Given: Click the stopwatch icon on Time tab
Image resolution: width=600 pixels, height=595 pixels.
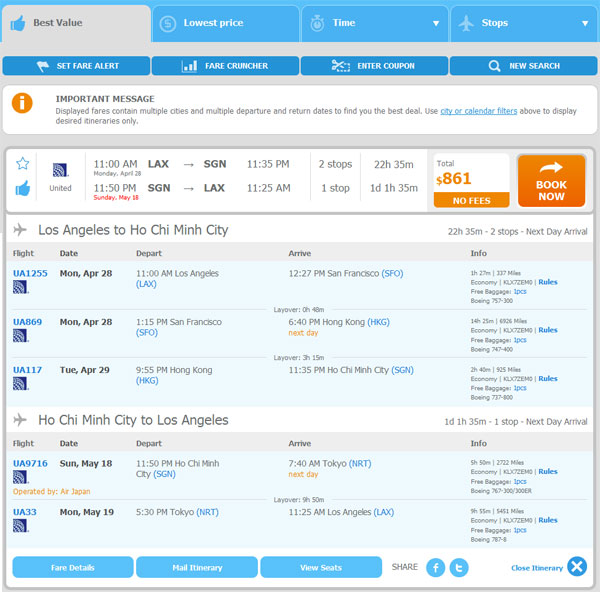Looking at the screenshot, I should click(317, 23).
